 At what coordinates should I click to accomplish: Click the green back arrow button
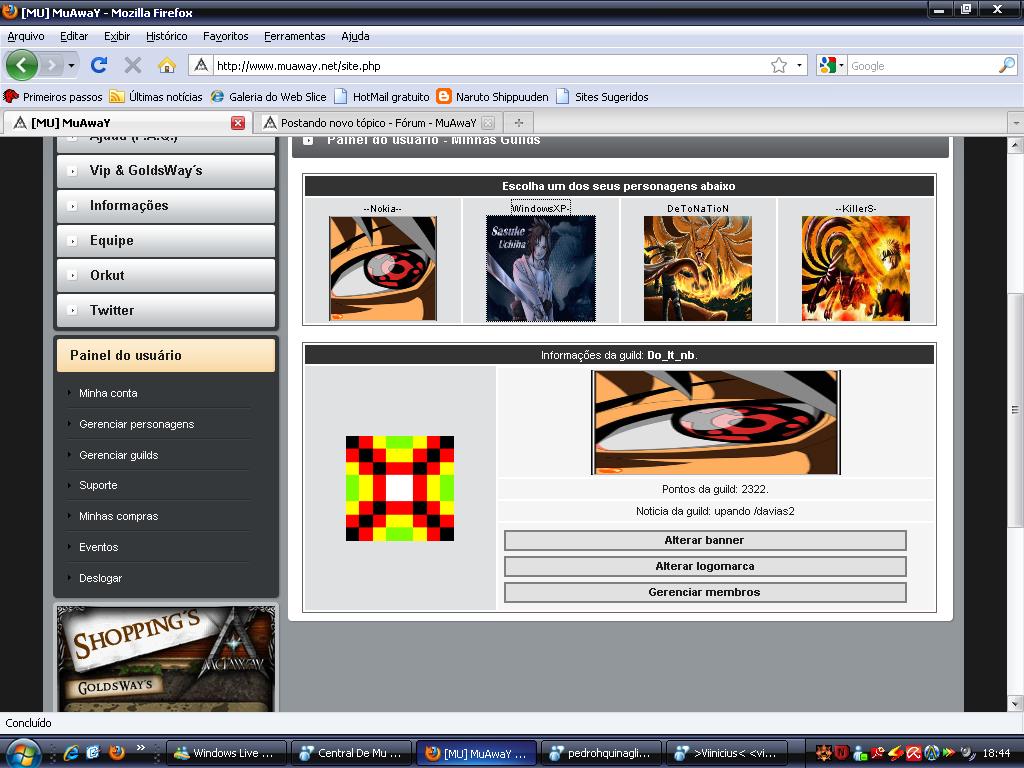pyautogui.click(x=21, y=65)
